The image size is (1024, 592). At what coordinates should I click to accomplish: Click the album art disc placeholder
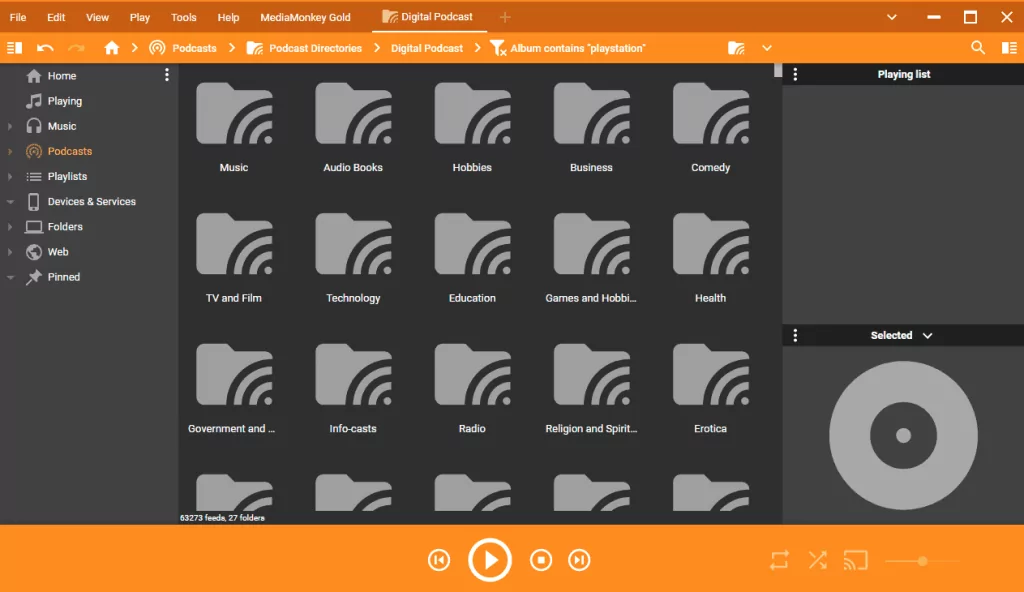(x=903, y=435)
